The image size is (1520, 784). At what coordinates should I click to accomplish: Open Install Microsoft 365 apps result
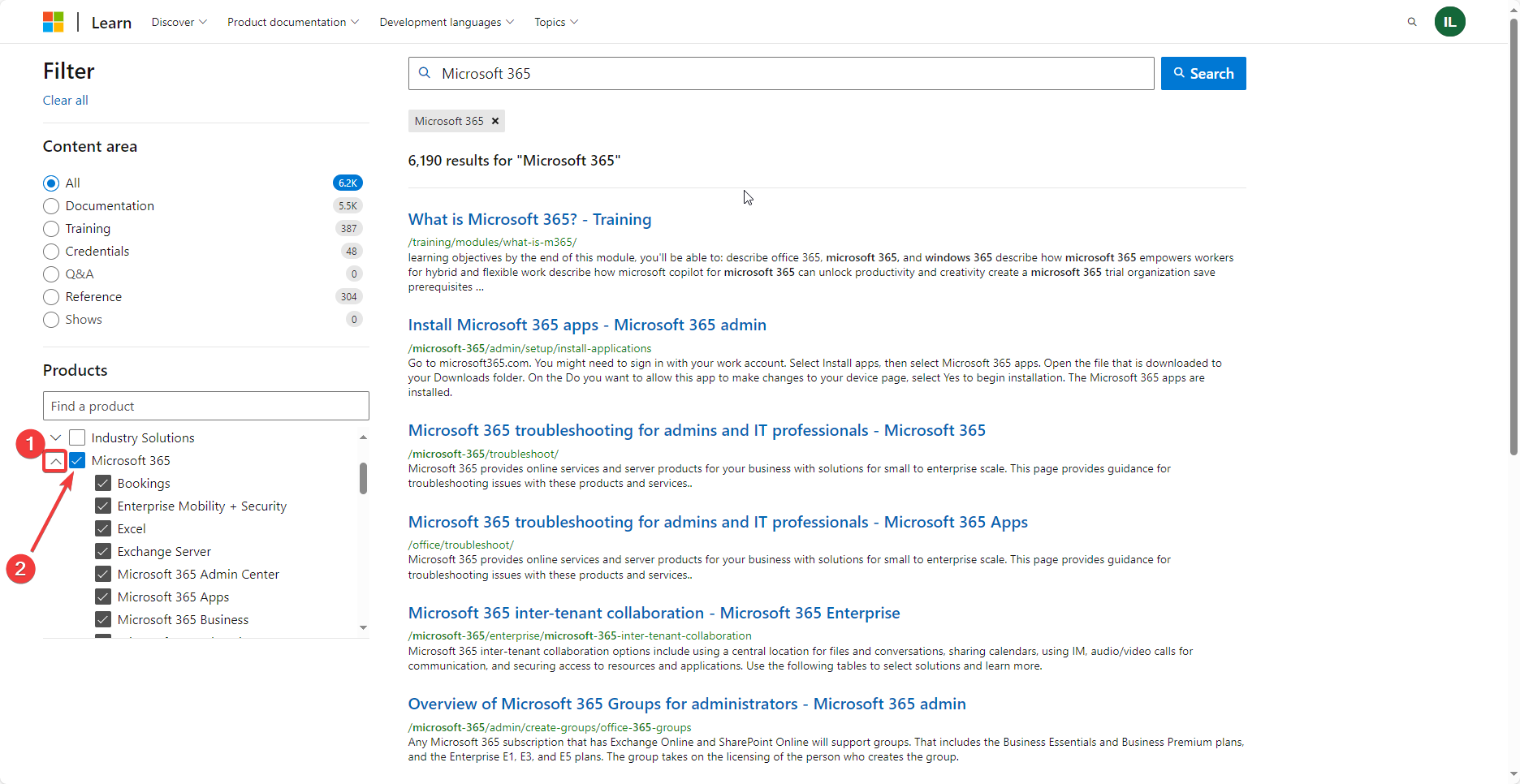click(x=587, y=325)
